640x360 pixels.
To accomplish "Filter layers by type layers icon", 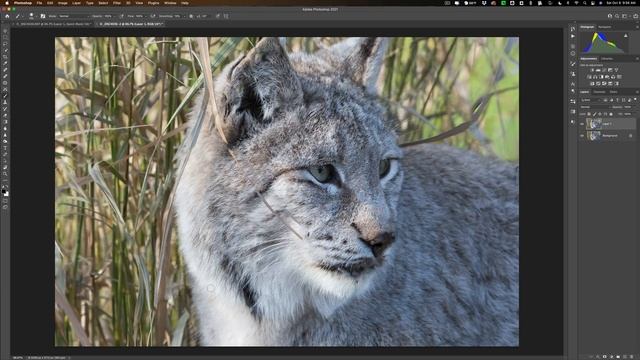I will (617, 100).
